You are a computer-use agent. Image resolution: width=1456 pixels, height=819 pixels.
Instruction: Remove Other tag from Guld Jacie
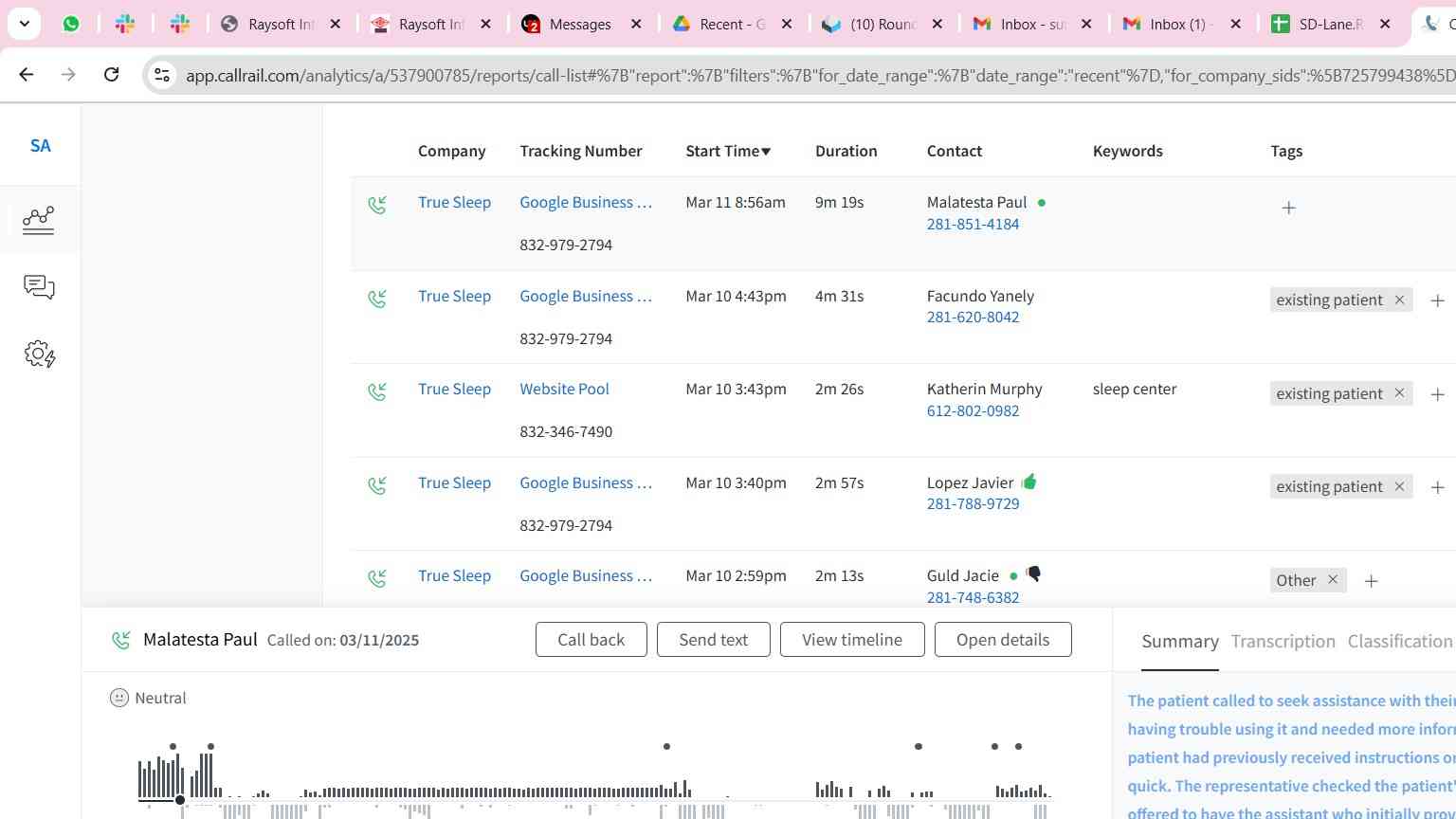click(1333, 579)
